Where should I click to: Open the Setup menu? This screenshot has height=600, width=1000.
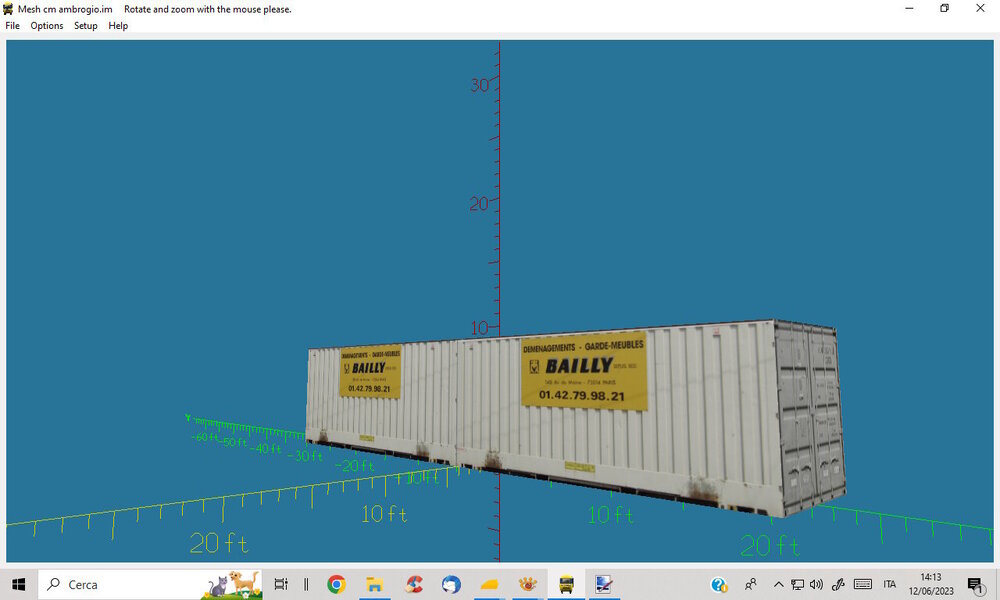[x=85, y=26]
